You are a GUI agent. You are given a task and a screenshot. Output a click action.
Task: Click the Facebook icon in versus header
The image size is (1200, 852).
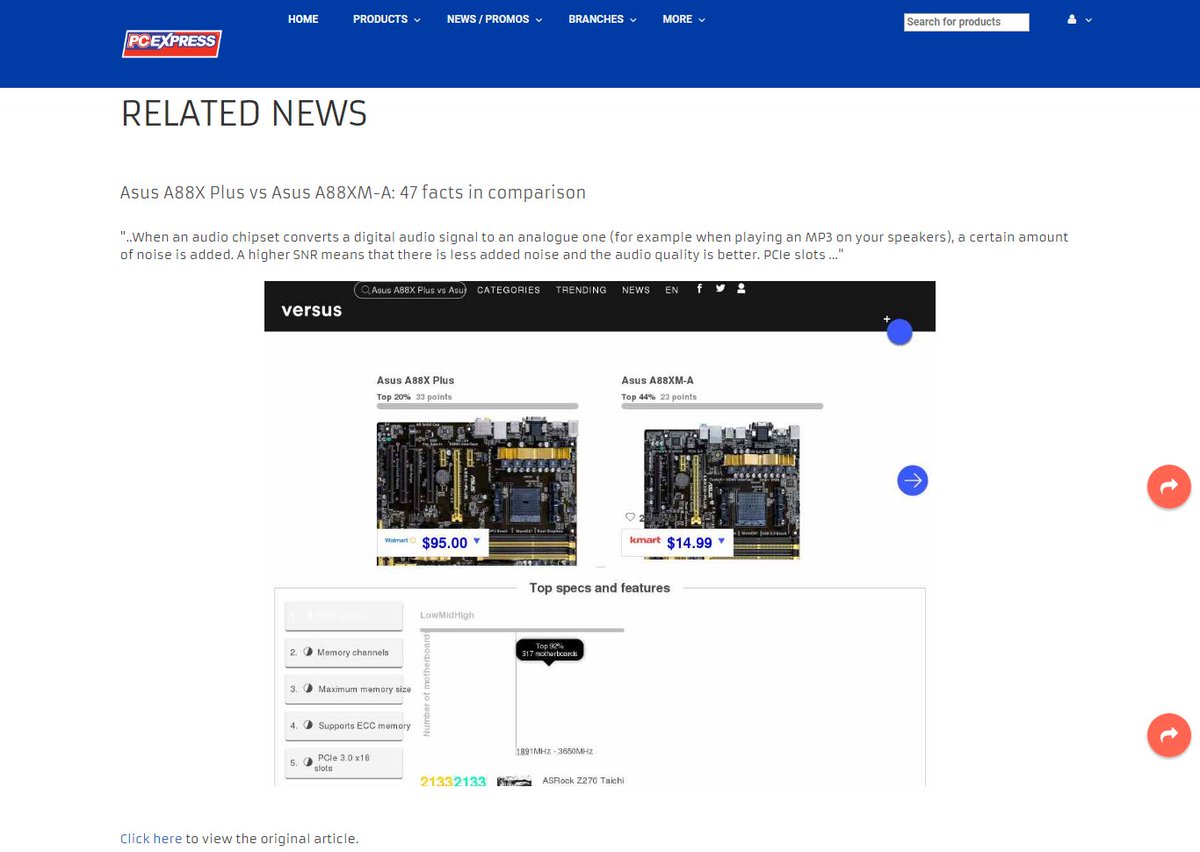[x=699, y=289]
